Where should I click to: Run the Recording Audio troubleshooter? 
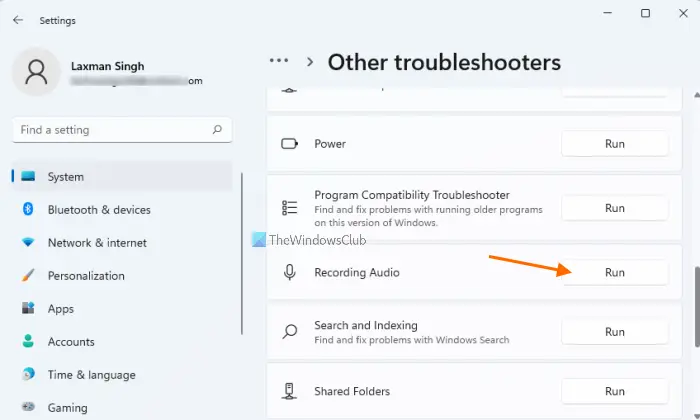[x=615, y=272]
